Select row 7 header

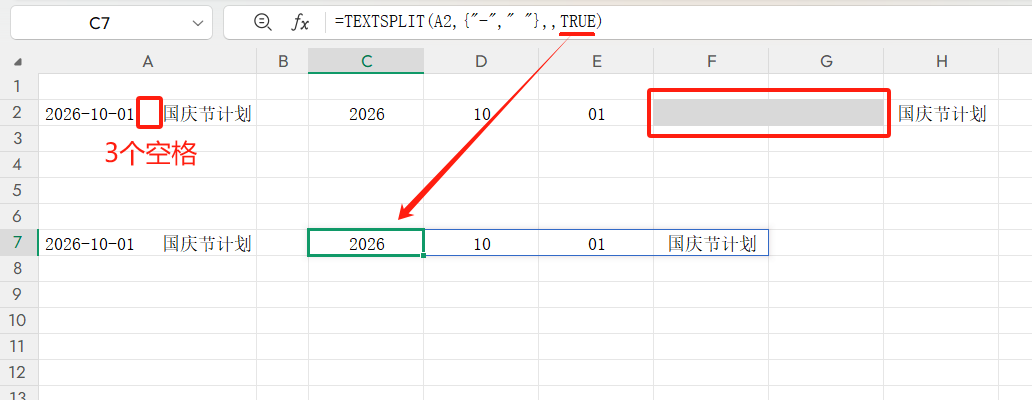(18, 242)
